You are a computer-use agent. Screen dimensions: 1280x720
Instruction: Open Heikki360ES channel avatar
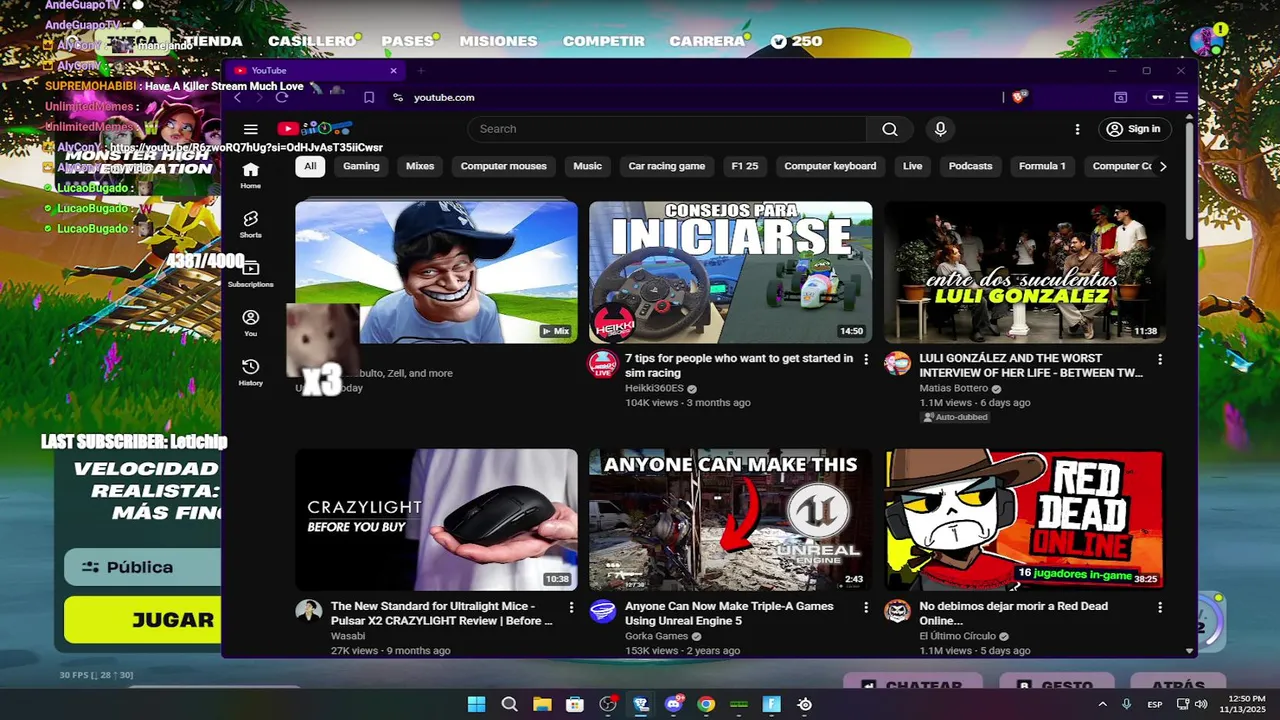coord(602,364)
